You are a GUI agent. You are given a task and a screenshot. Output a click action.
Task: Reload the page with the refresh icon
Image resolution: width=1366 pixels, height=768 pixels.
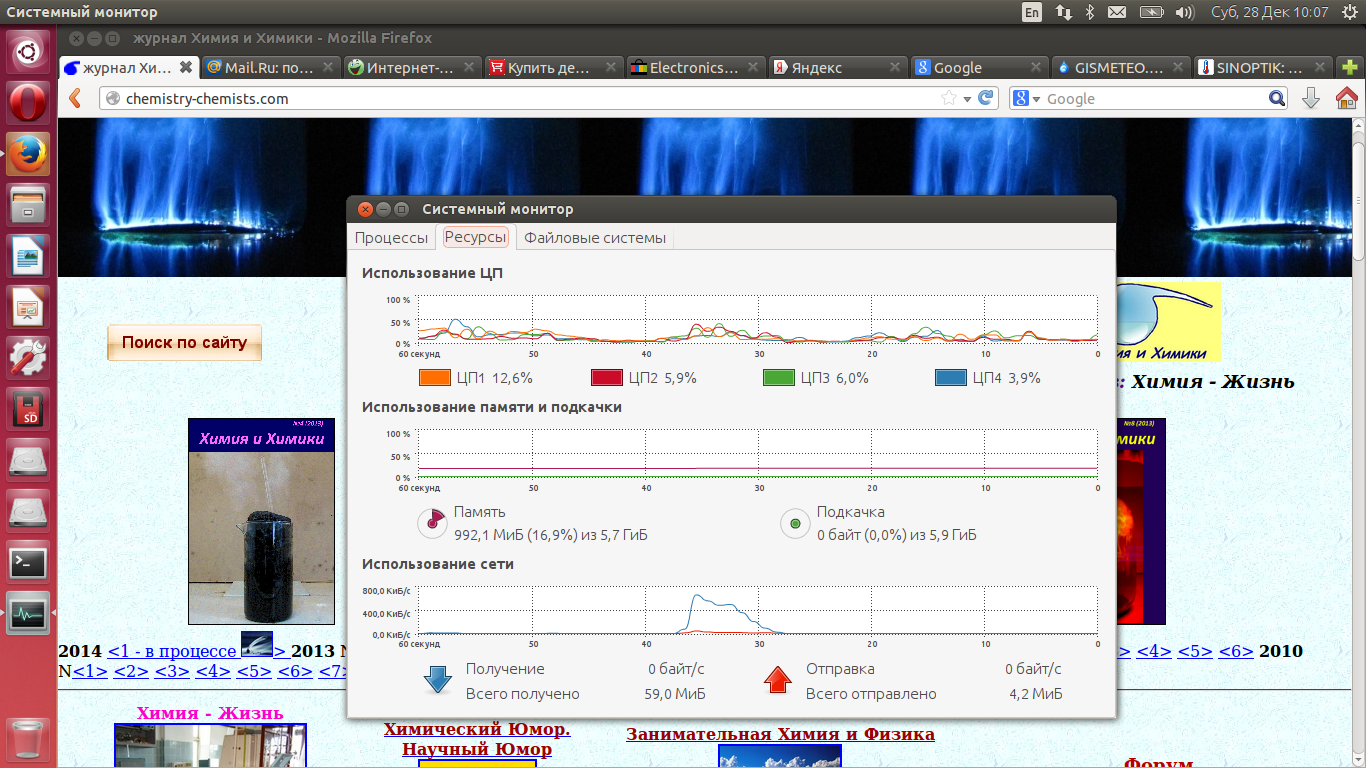[986, 98]
